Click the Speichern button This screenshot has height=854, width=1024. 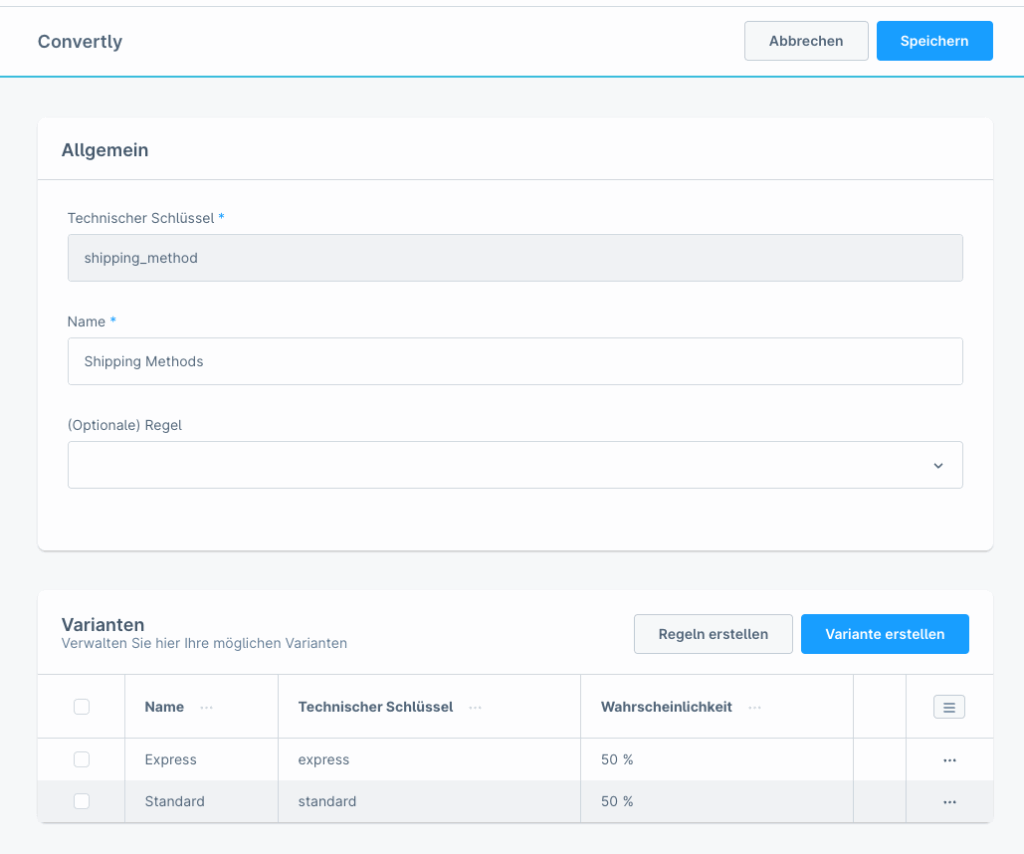(934, 41)
